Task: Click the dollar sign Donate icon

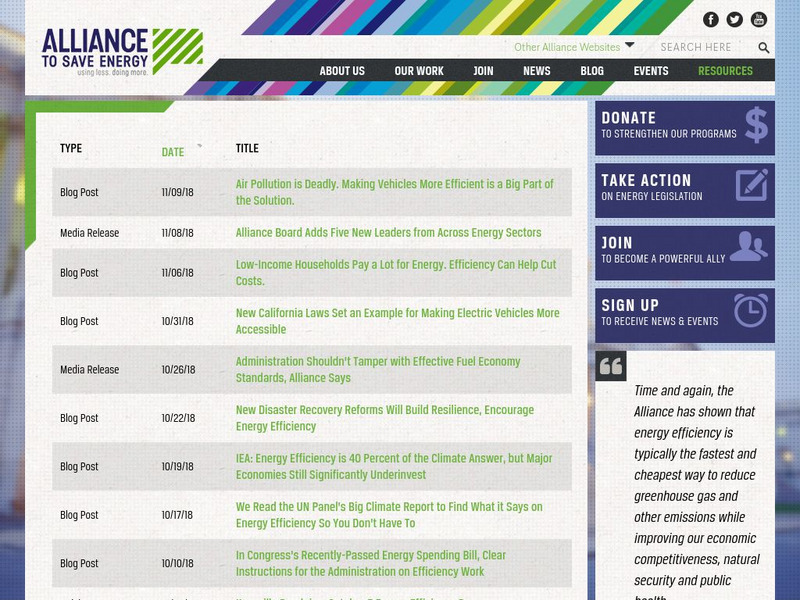Action: pyautogui.click(x=756, y=124)
